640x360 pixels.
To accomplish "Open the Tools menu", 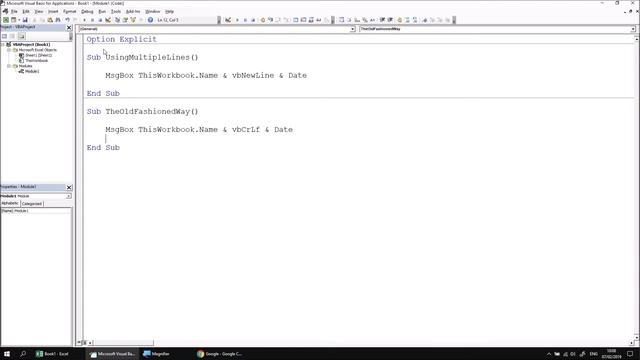I will [x=116, y=11].
